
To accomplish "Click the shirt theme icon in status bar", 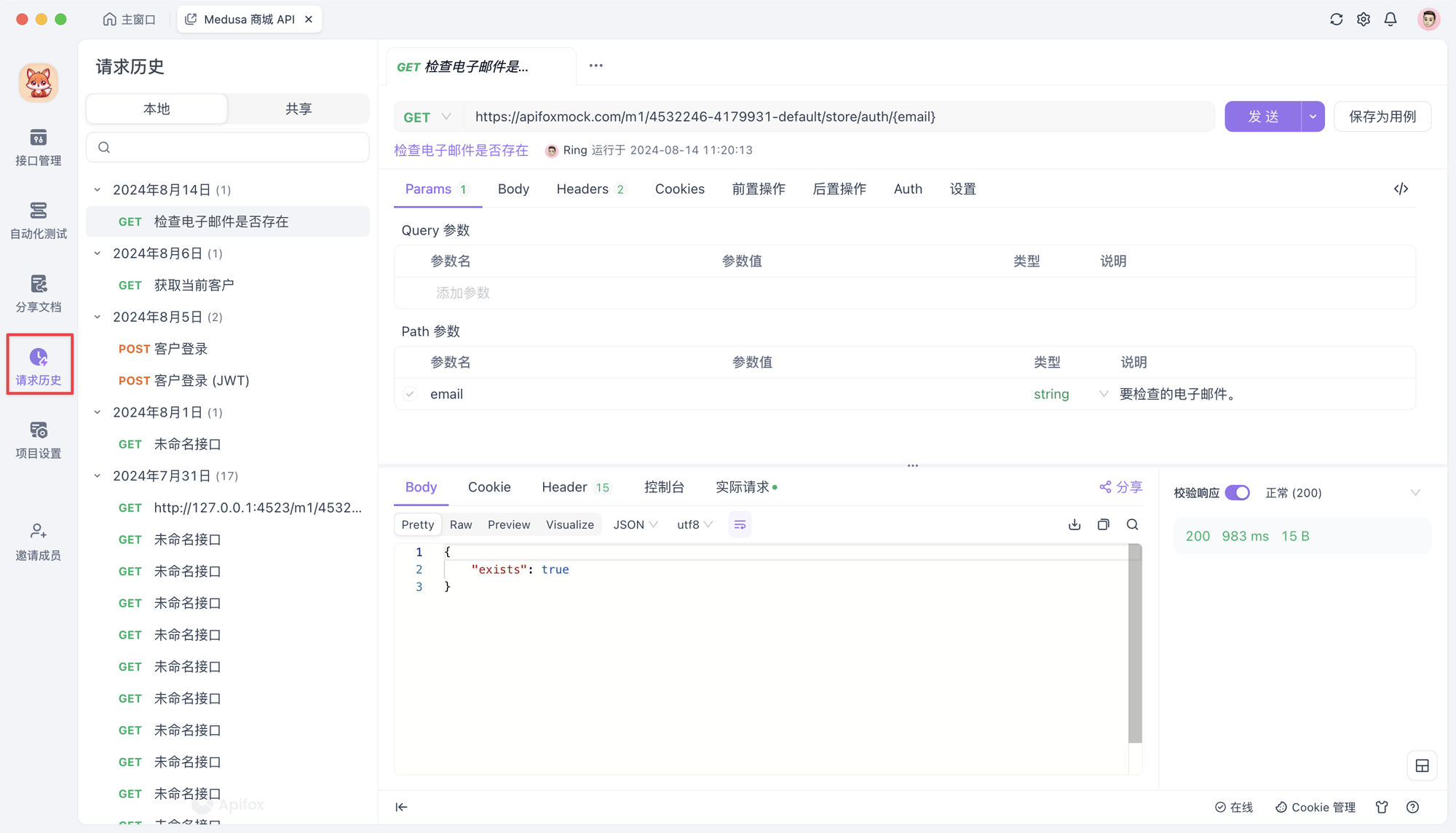I will click(1382, 807).
